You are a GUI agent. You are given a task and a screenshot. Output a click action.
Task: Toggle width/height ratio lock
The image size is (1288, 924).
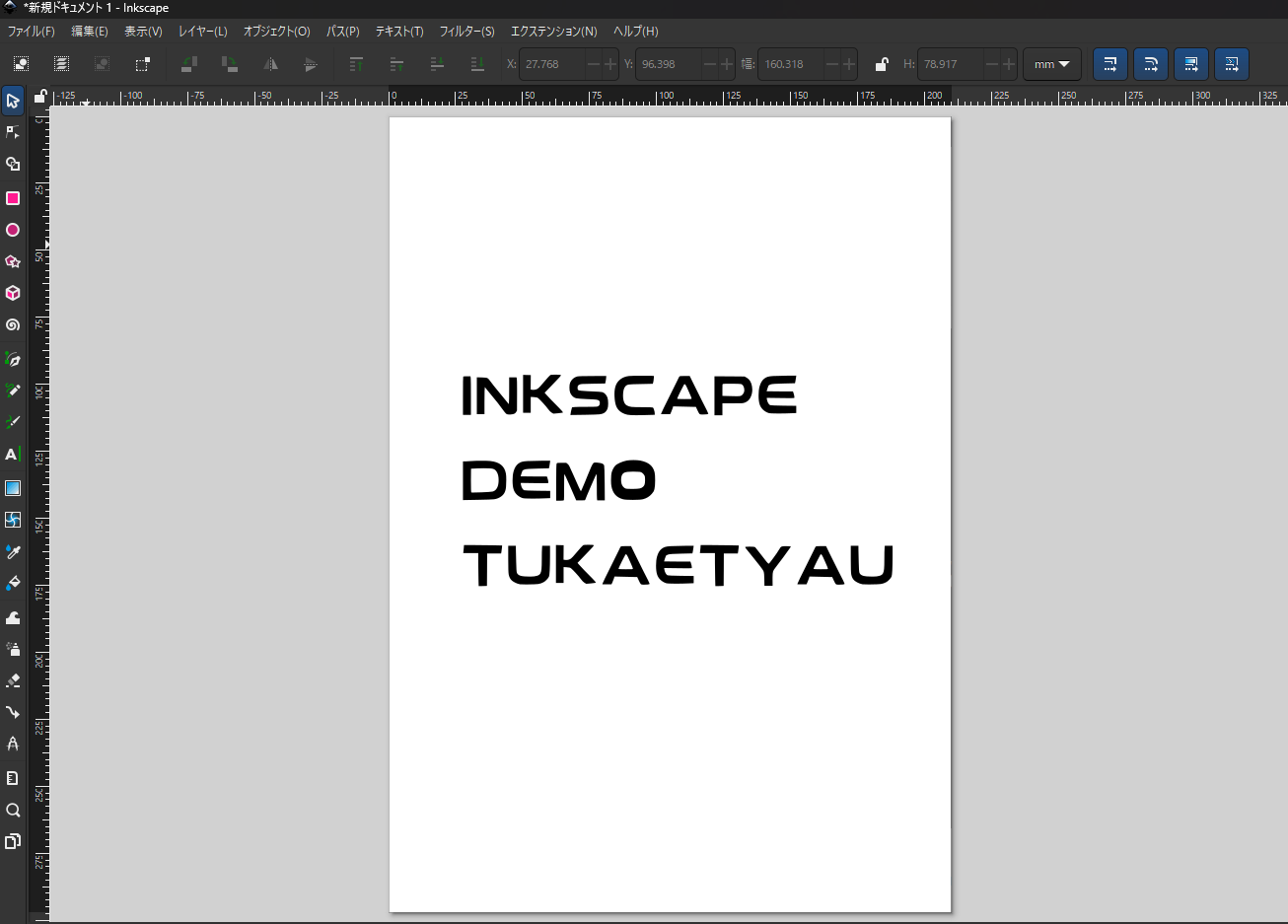pyautogui.click(x=882, y=64)
